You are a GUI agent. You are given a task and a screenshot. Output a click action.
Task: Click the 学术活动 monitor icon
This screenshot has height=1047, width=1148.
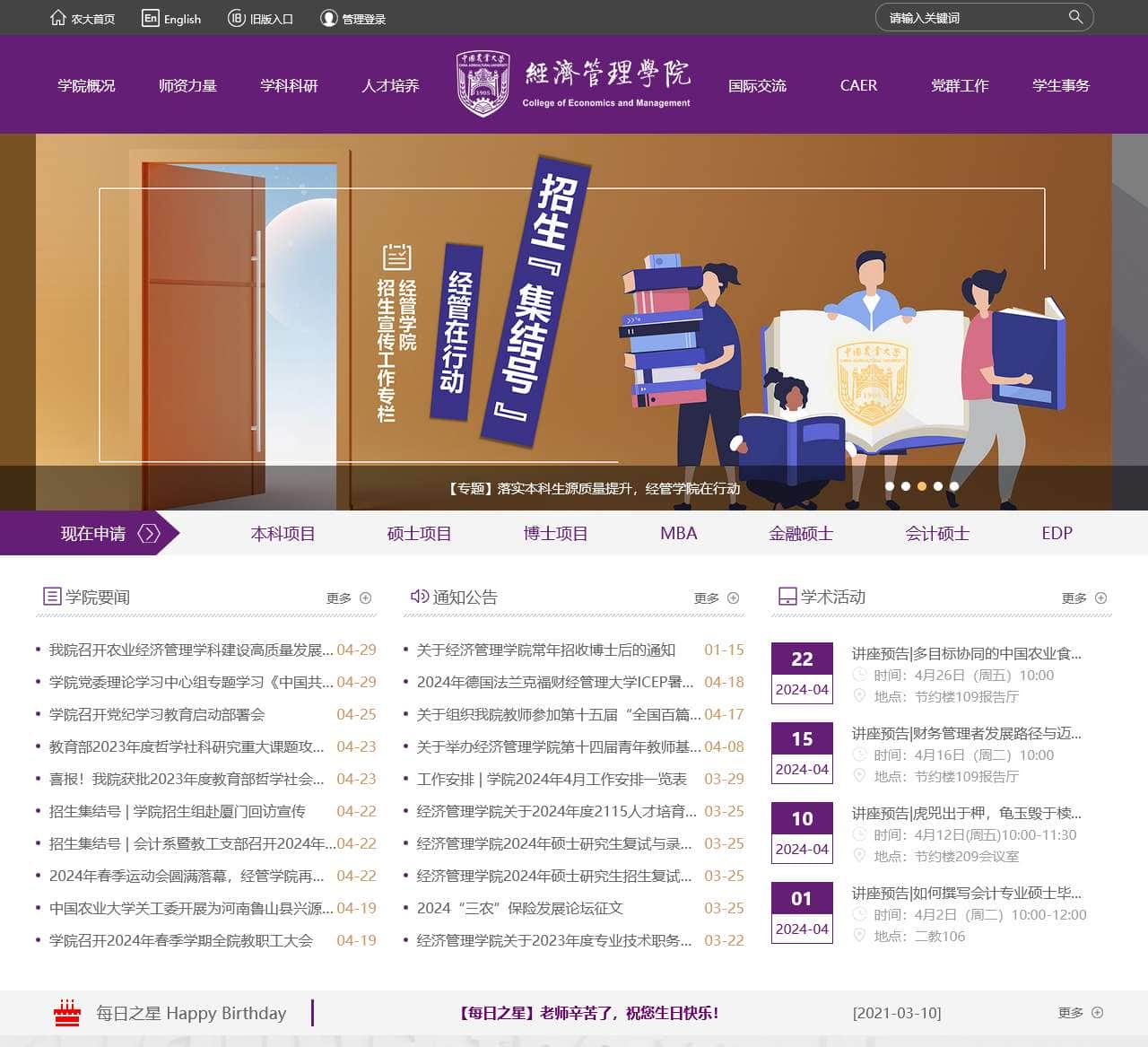pos(787,597)
